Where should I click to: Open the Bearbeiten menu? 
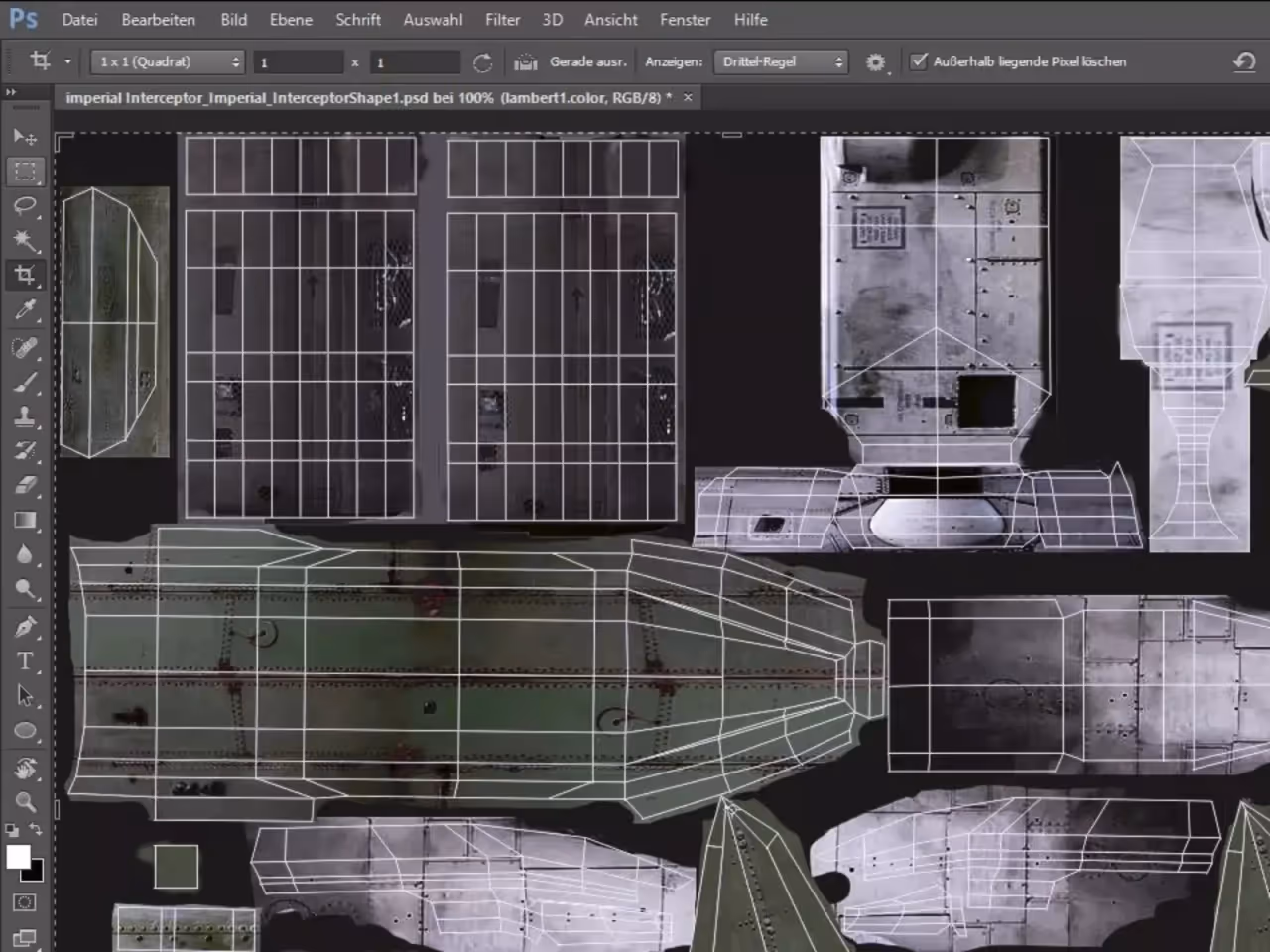tap(158, 20)
